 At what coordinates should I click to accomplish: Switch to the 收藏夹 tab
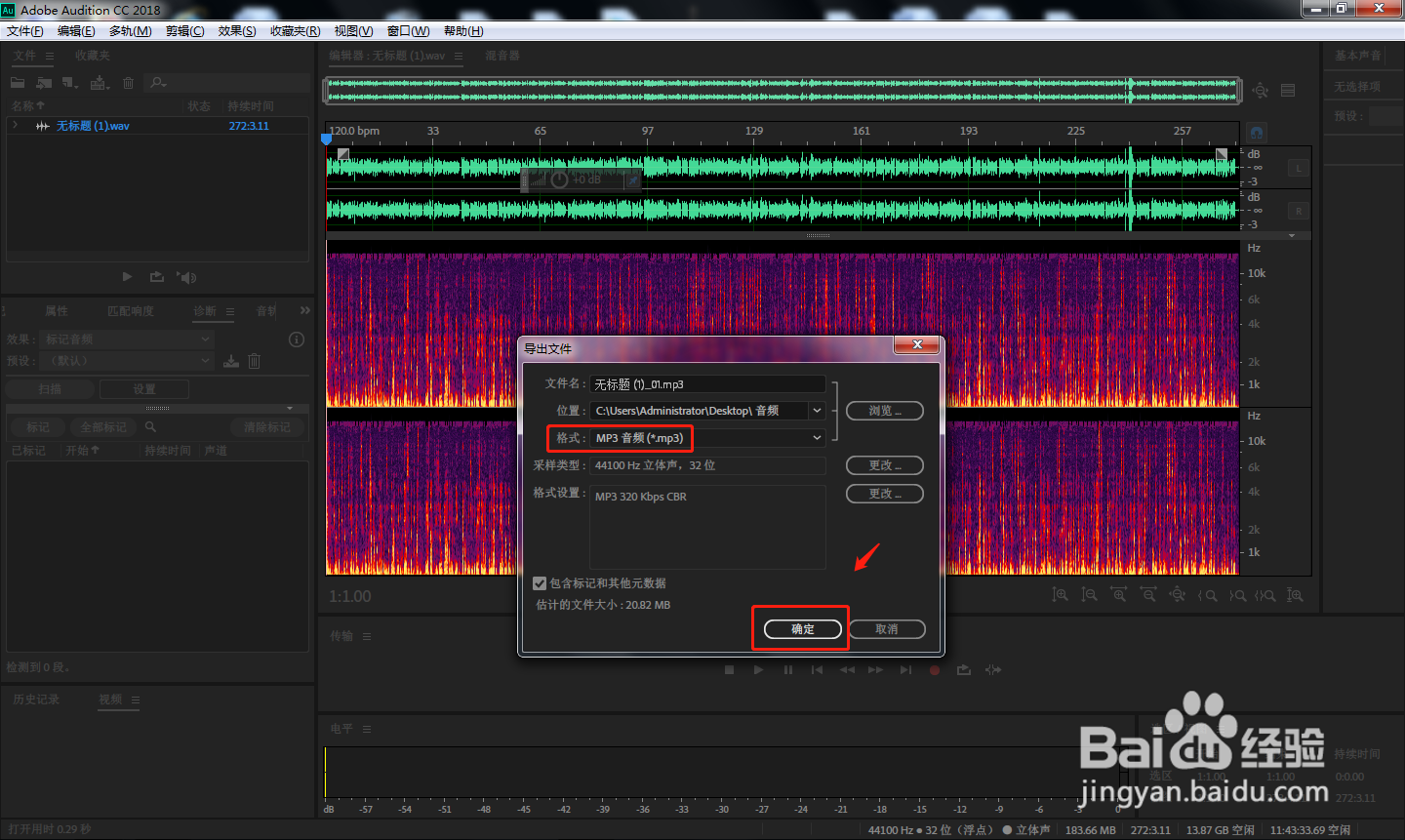click(93, 56)
